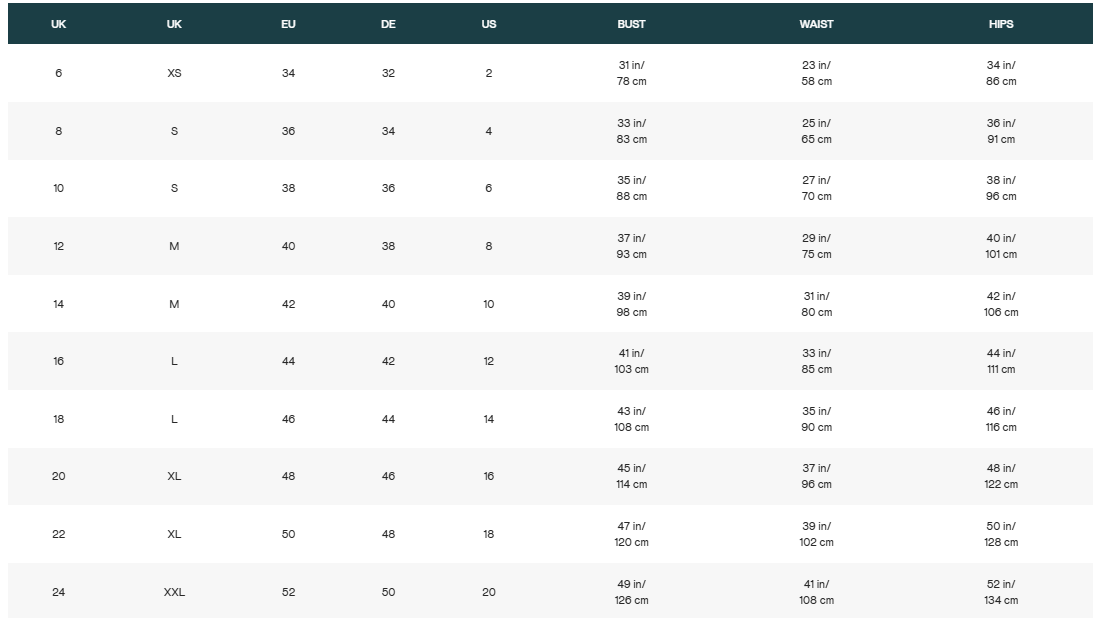1100x618 pixels.
Task: Click the BUST column header
Action: point(631,24)
